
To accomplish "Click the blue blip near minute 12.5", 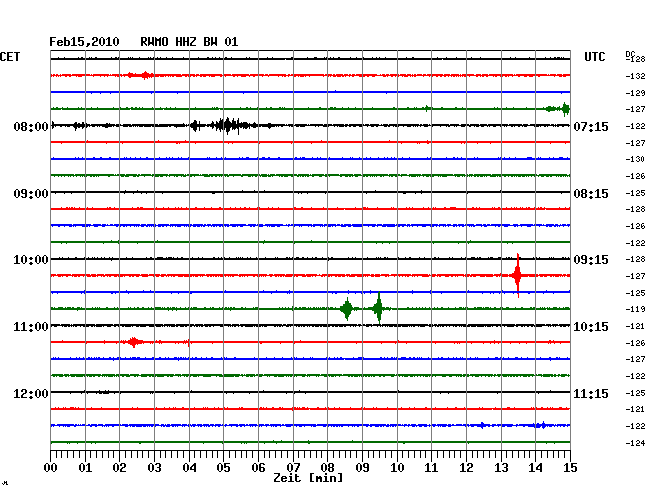I will point(482,425).
